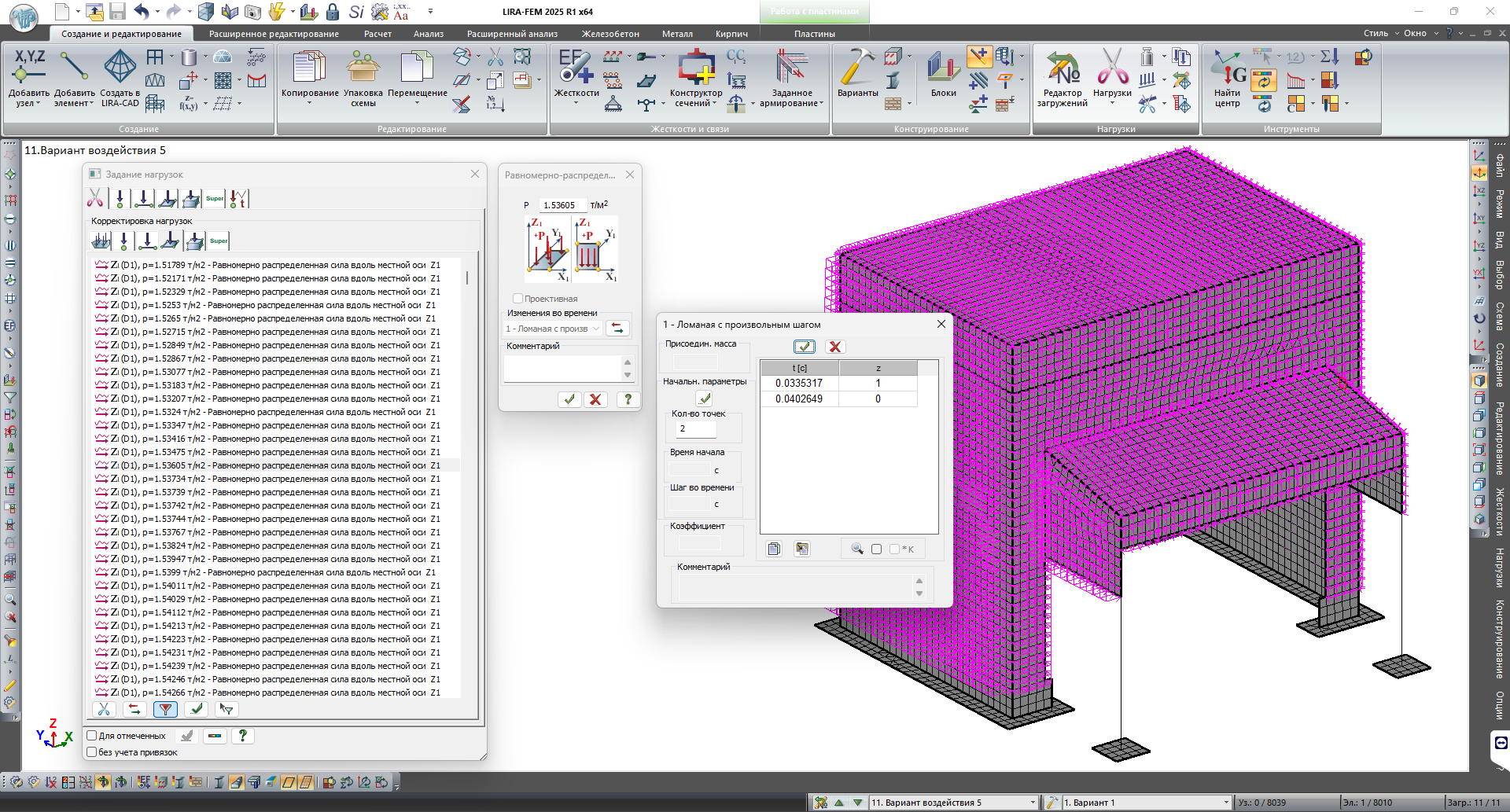Open the Вариант 1 dropdown
1510x812 pixels.
tap(1225, 803)
